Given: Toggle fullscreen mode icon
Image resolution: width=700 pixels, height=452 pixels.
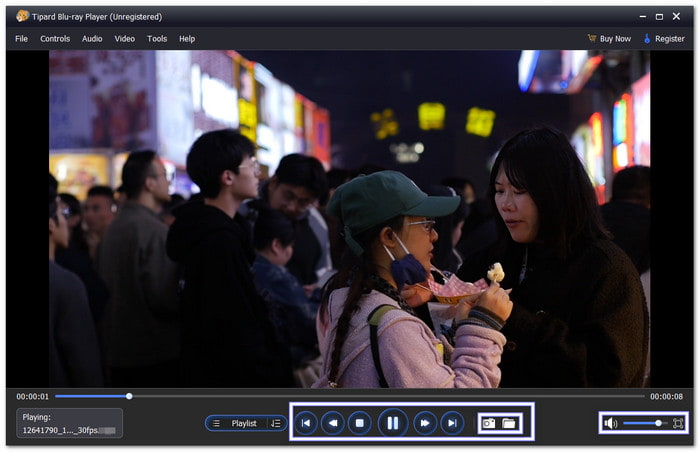Looking at the screenshot, I should click(678, 423).
